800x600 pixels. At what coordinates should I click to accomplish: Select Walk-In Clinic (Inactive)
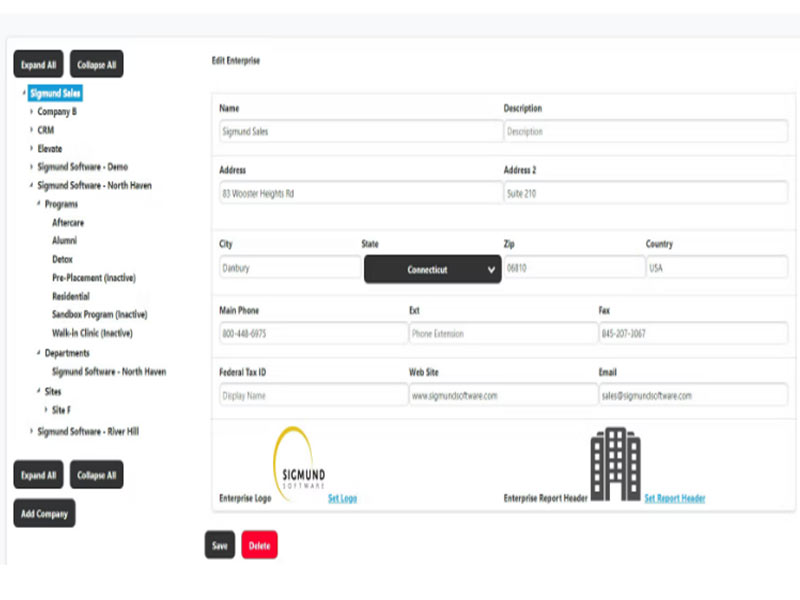(x=92, y=333)
